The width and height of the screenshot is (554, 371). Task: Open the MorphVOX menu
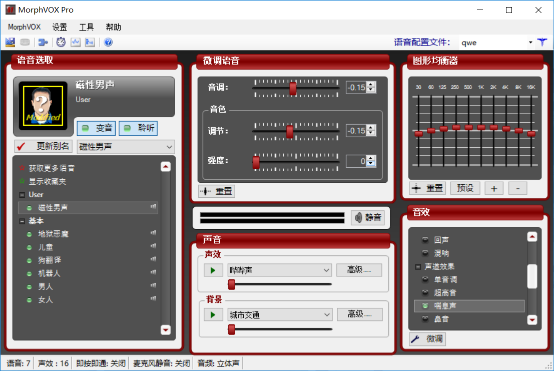24,27
